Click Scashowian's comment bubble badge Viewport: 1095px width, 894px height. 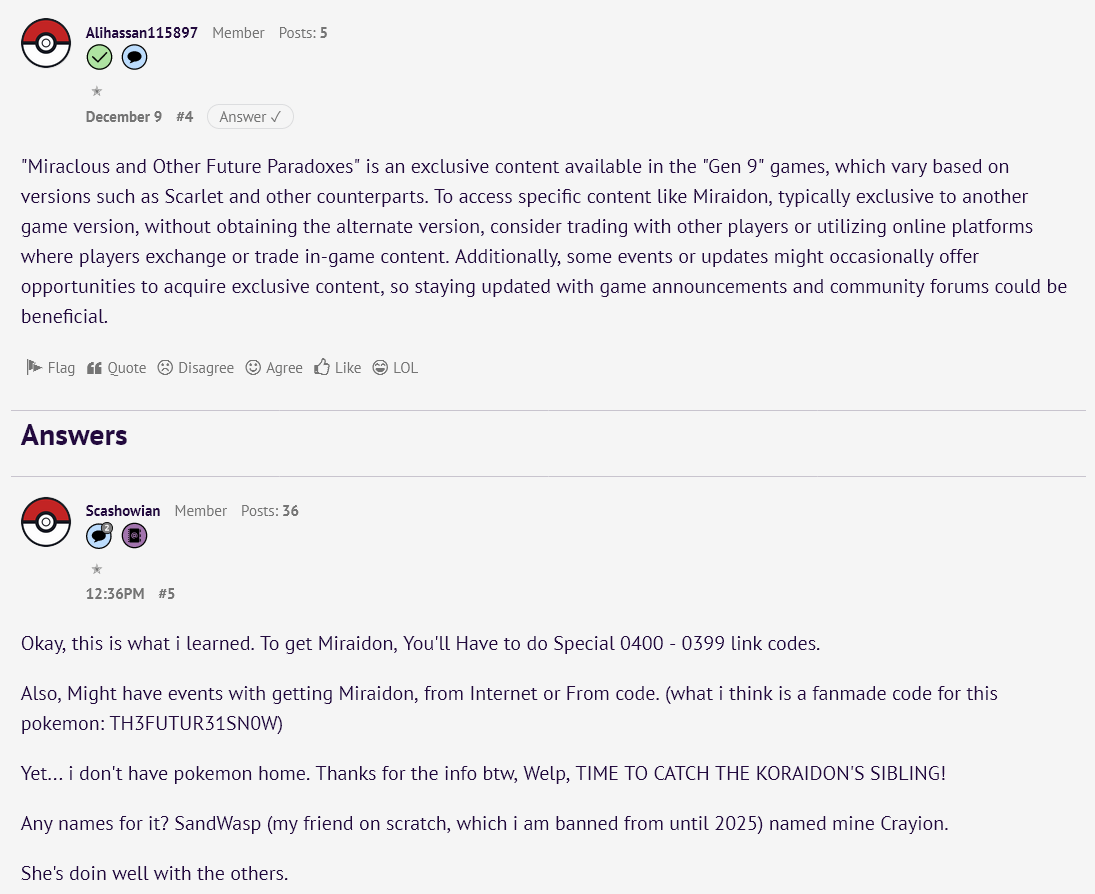coord(99,536)
